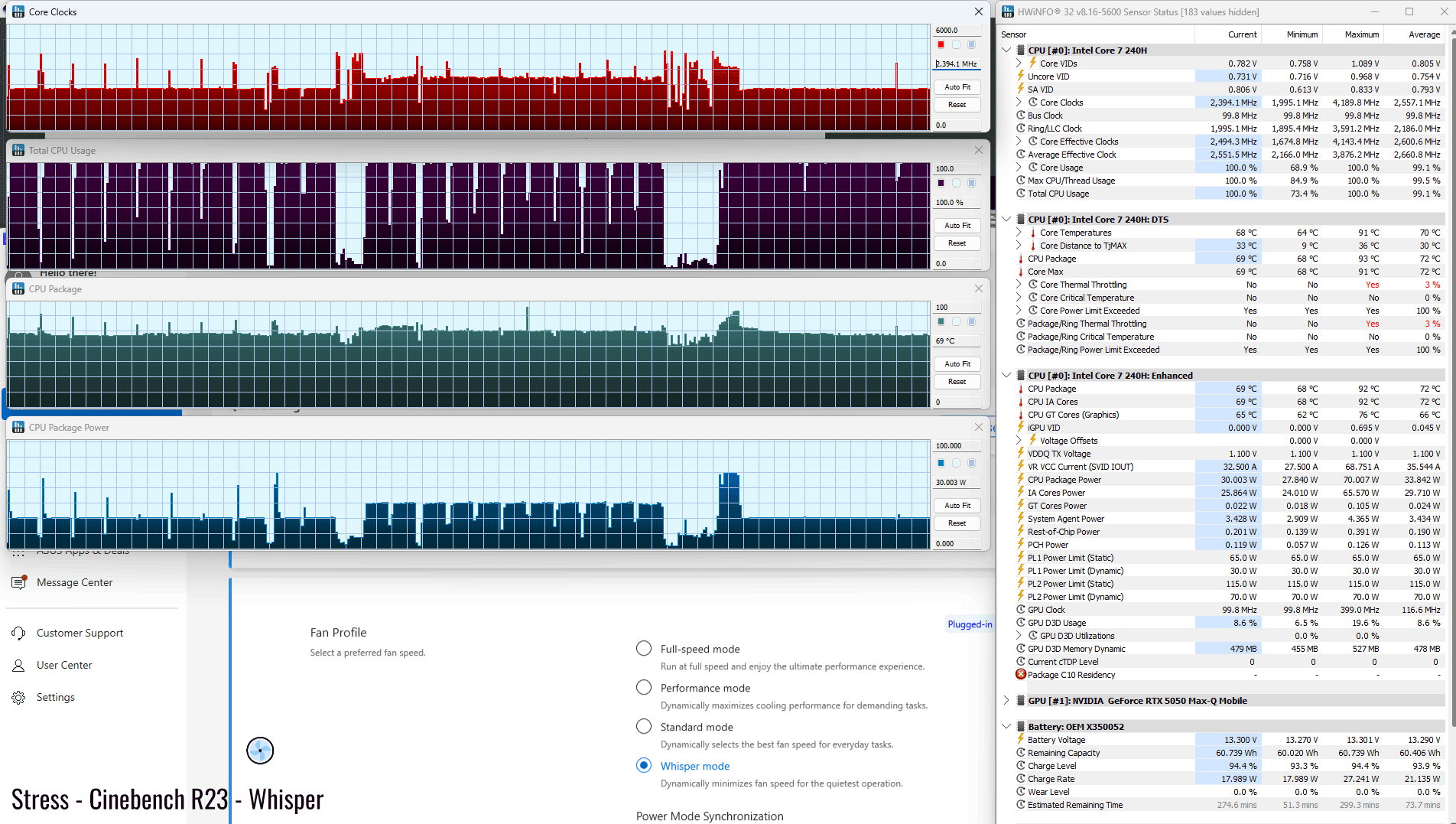This screenshot has height=824, width=1456.
Task: Select Whisper mode fan profile
Action: tap(644, 766)
